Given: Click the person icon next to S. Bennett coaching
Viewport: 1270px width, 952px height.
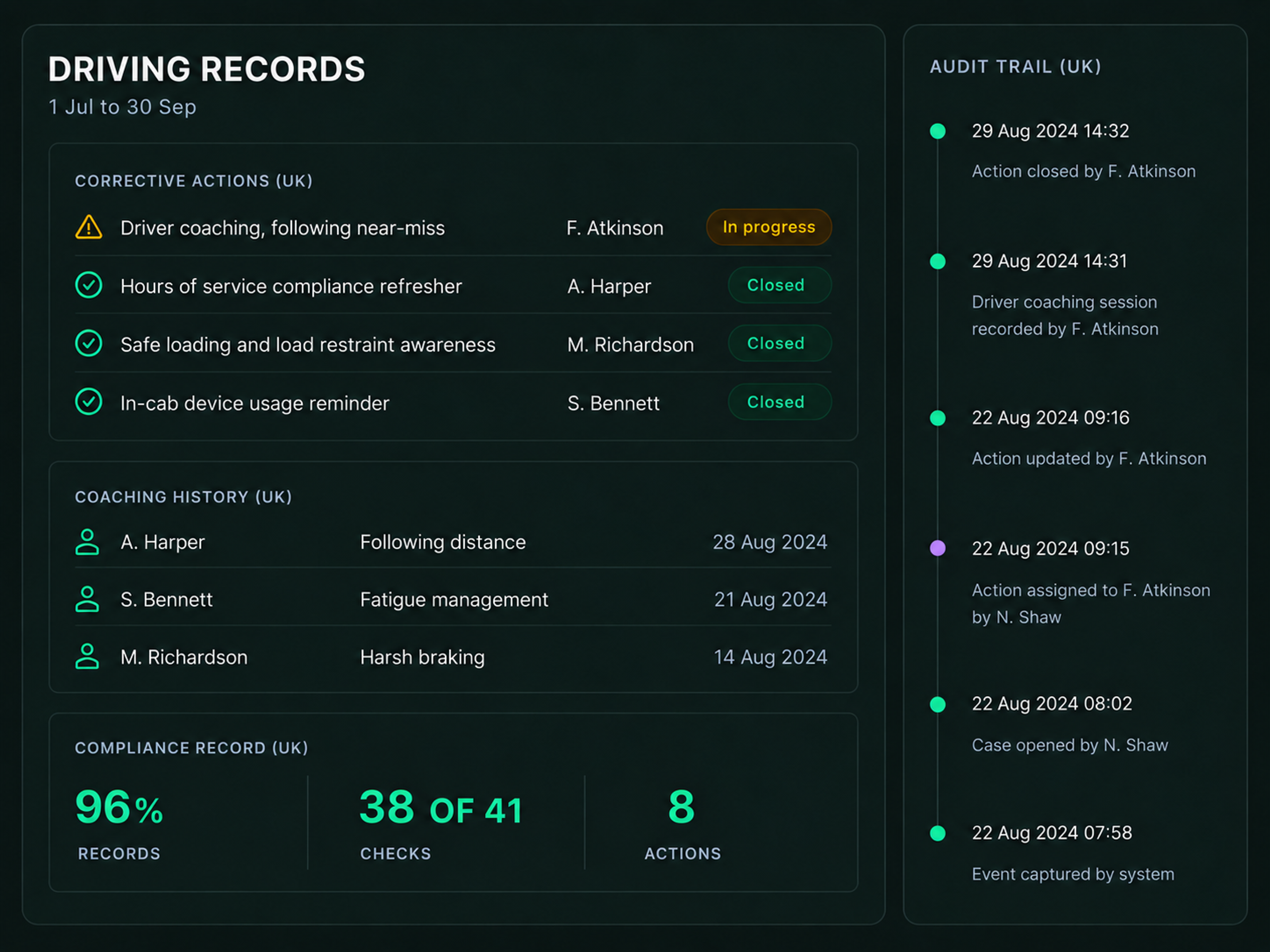Looking at the screenshot, I should pyautogui.click(x=87, y=599).
